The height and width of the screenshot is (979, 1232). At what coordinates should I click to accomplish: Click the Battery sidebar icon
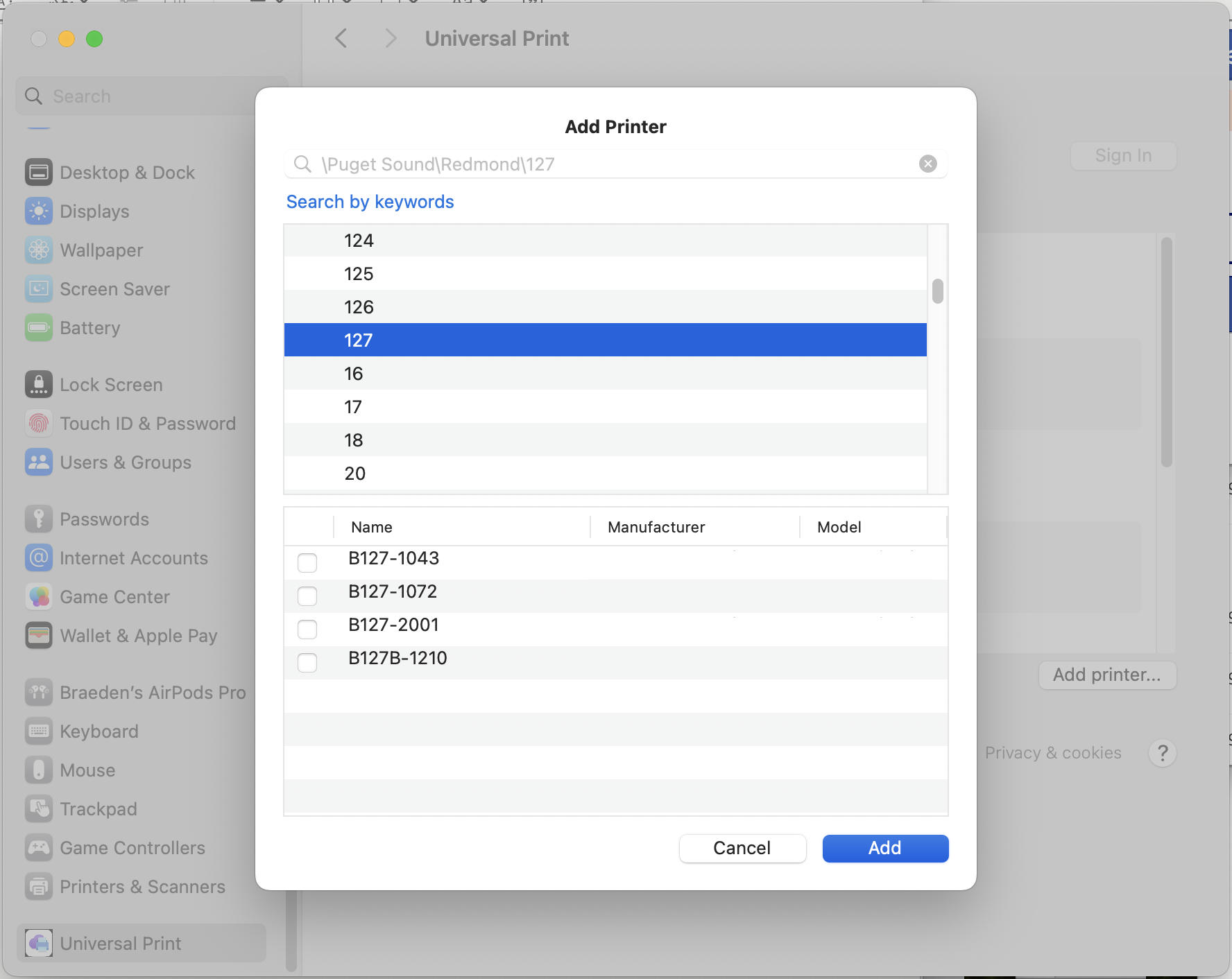(x=39, y=327)
